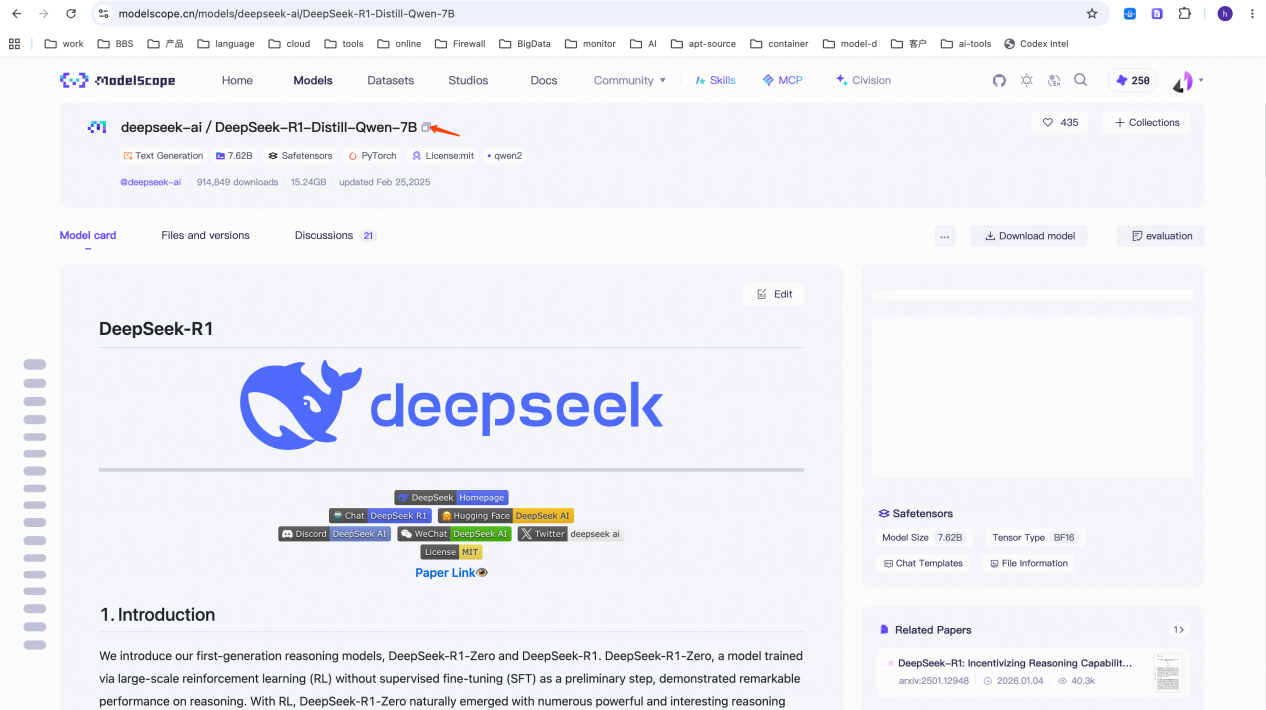Click the qwen2 tag
The image size is (1266, 710).
(505, 156)
